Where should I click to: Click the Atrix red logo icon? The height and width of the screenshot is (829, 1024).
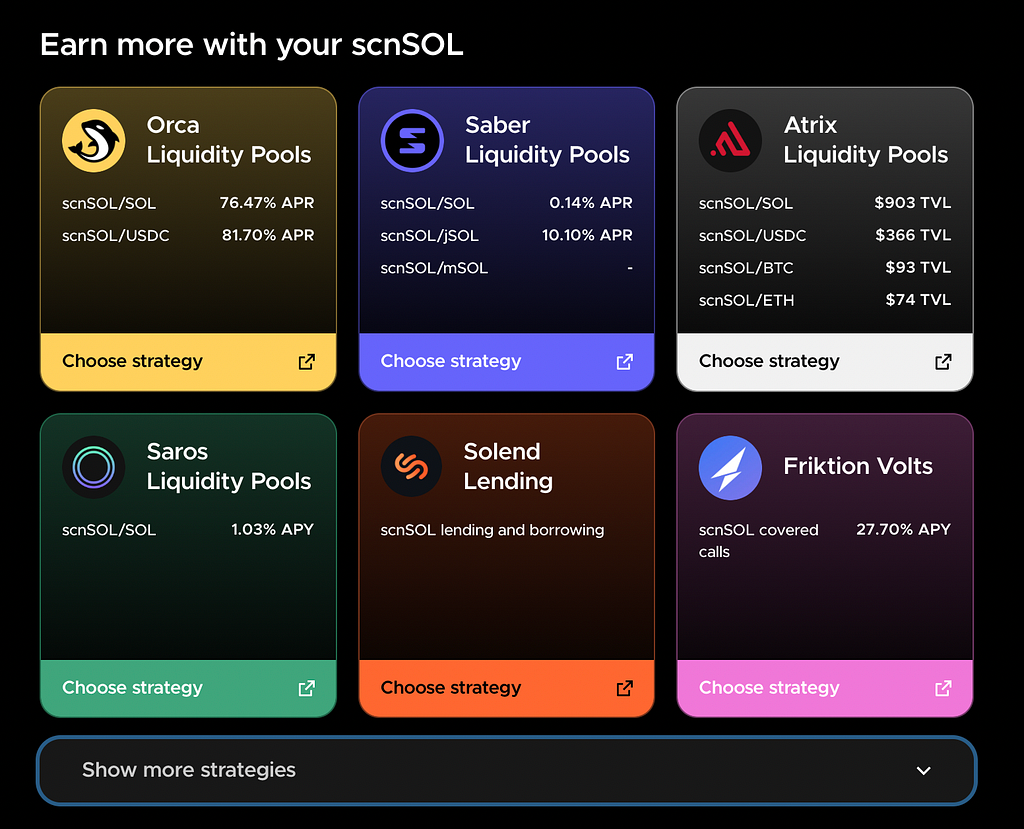(x=730, y=140)
